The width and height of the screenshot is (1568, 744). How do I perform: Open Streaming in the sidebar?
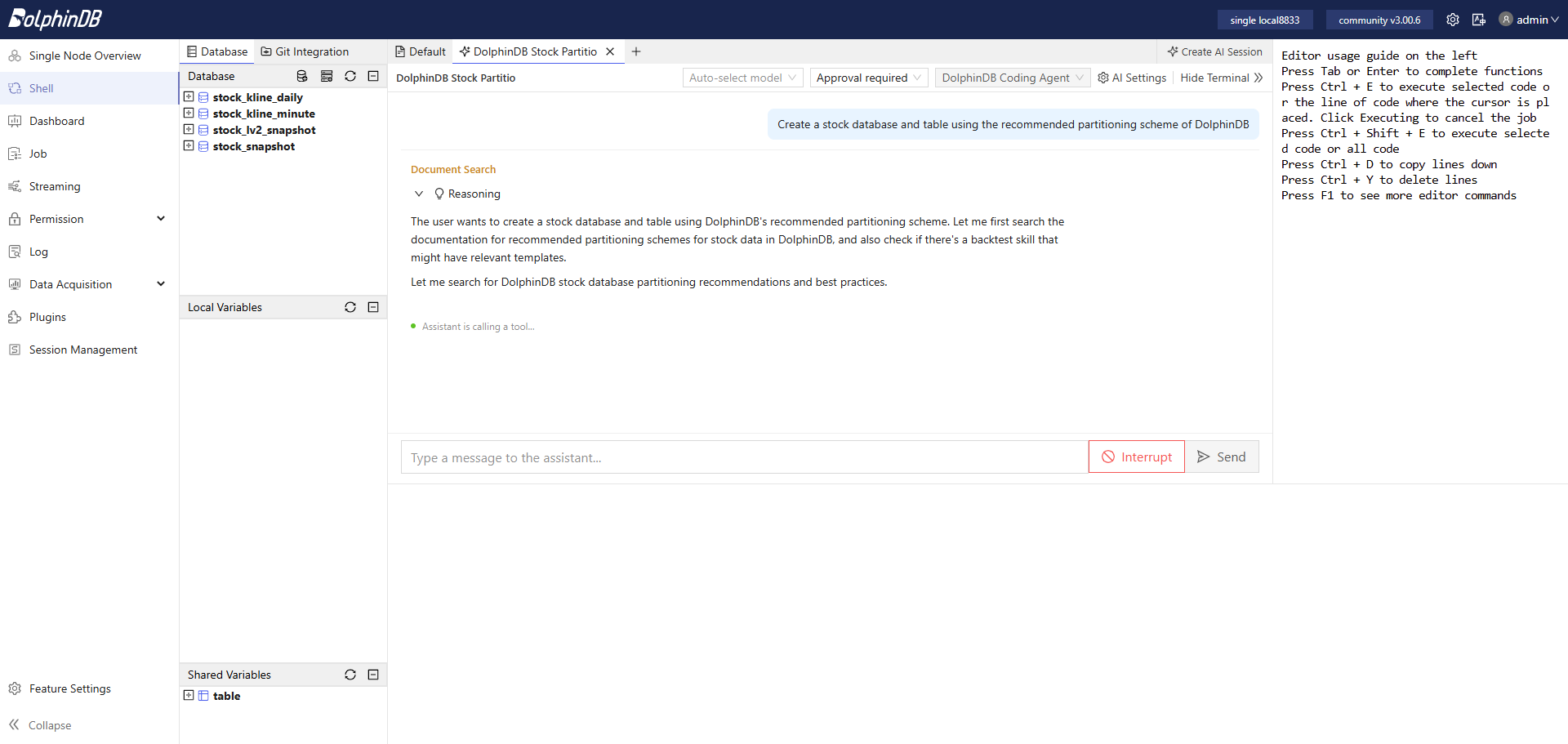point(89,186)
